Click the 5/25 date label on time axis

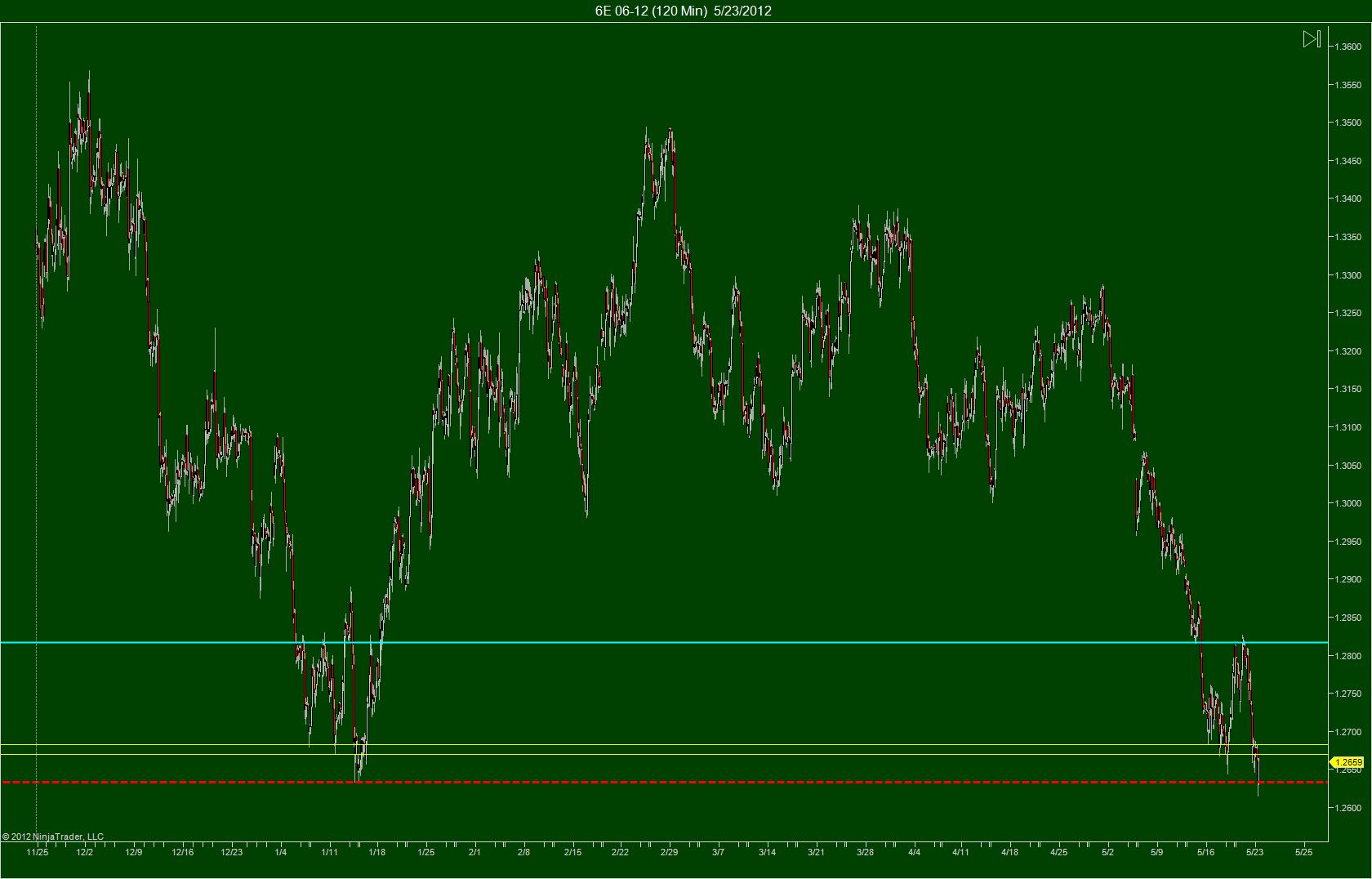coord(1304,852)
